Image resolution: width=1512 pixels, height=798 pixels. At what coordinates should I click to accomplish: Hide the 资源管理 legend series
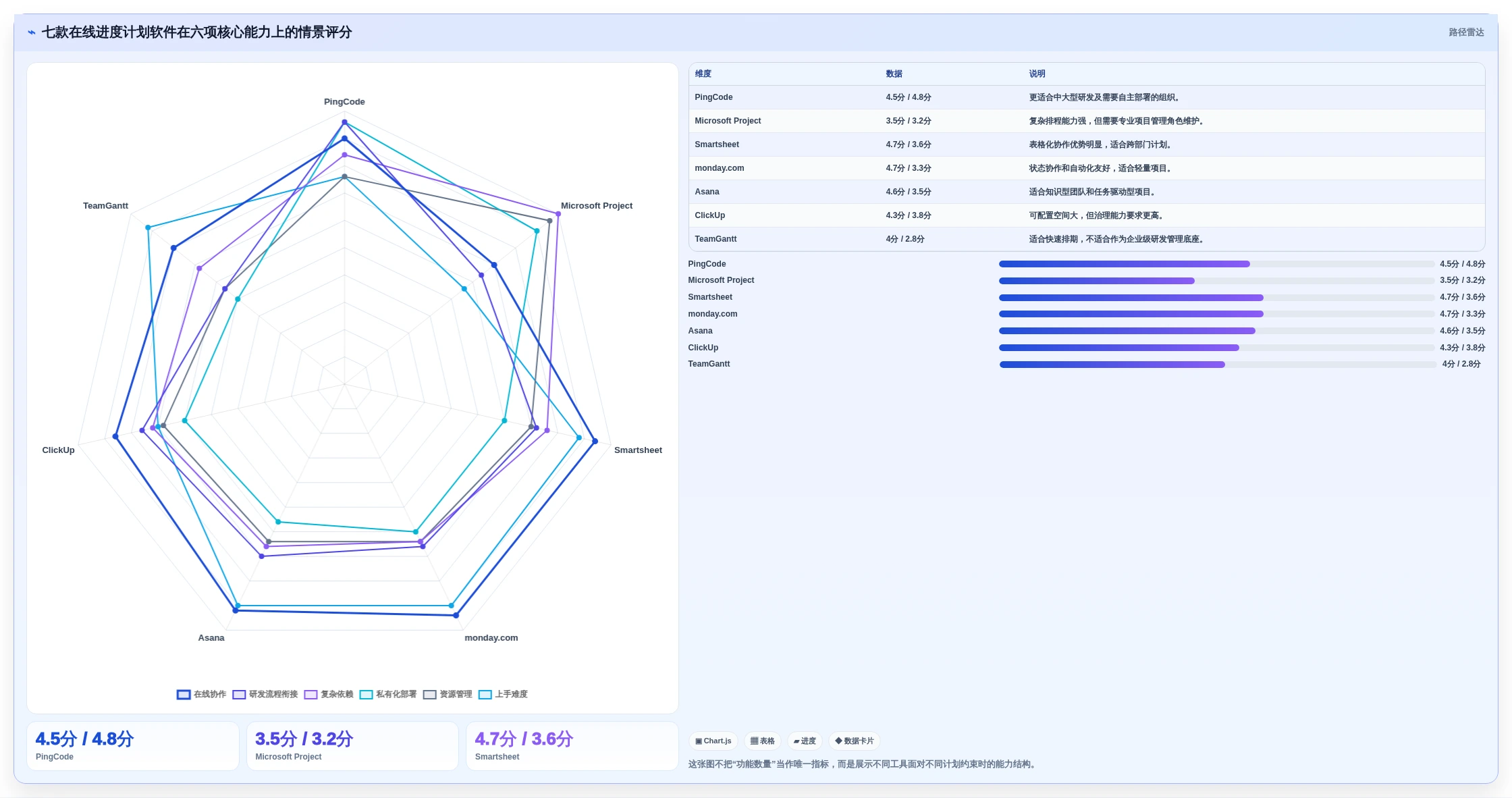click(x=447, y=694)
